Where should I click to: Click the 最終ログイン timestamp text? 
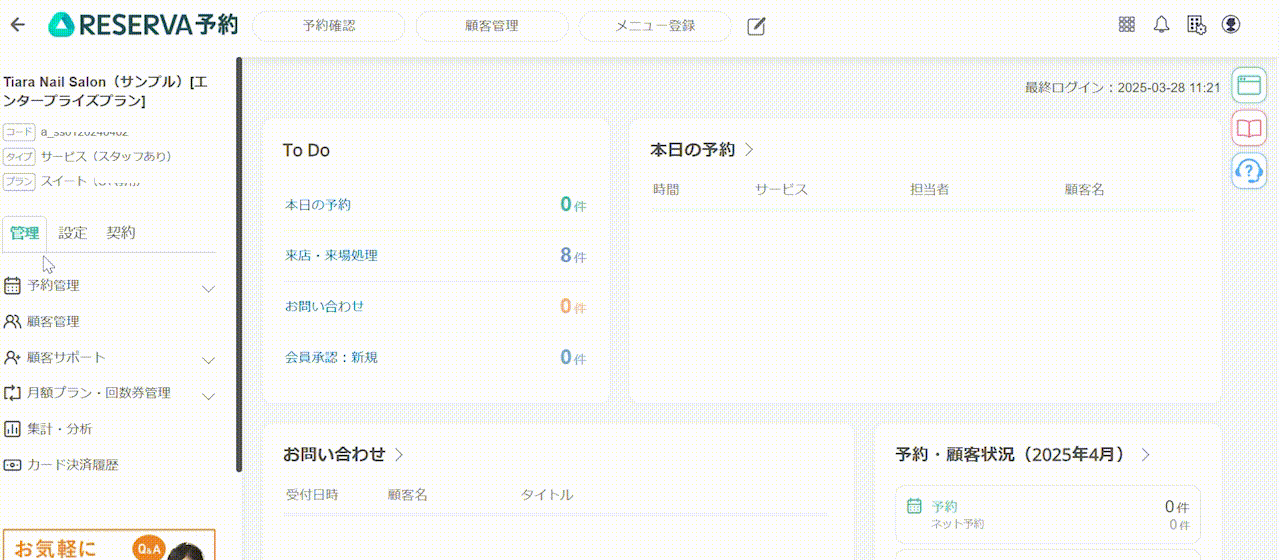click(1122, 88)
